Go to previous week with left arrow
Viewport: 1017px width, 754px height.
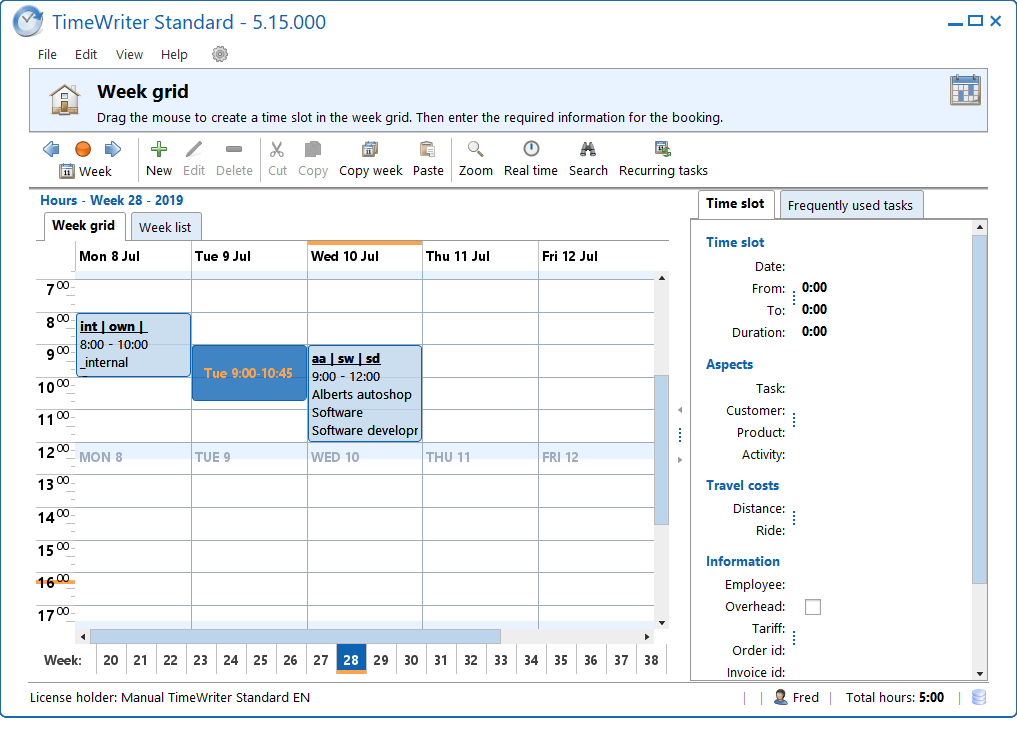click(x=51, y=149)
